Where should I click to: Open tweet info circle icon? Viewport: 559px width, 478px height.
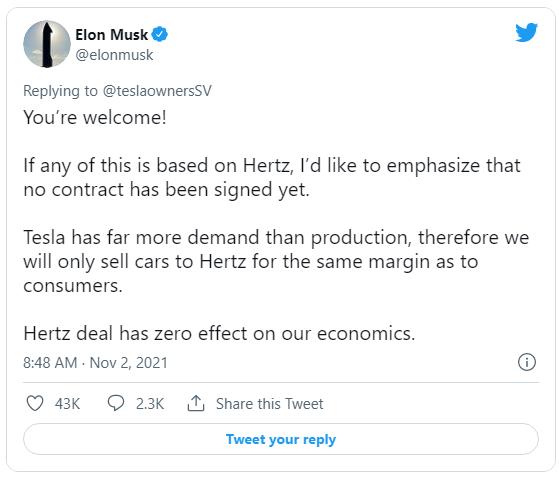(527, 362)
